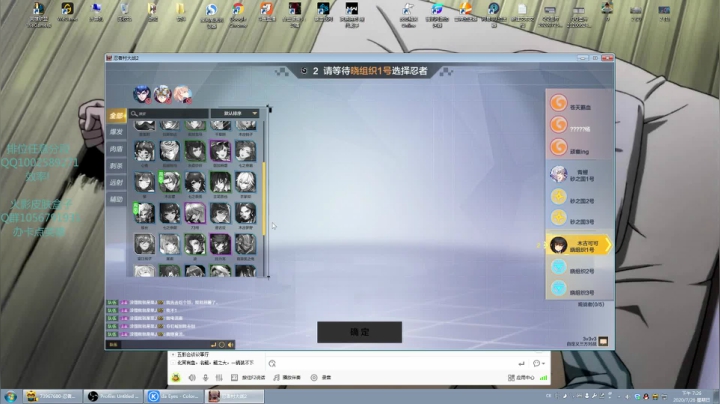Click the Google Chrome desktop icon

click(x=238, y=15)
